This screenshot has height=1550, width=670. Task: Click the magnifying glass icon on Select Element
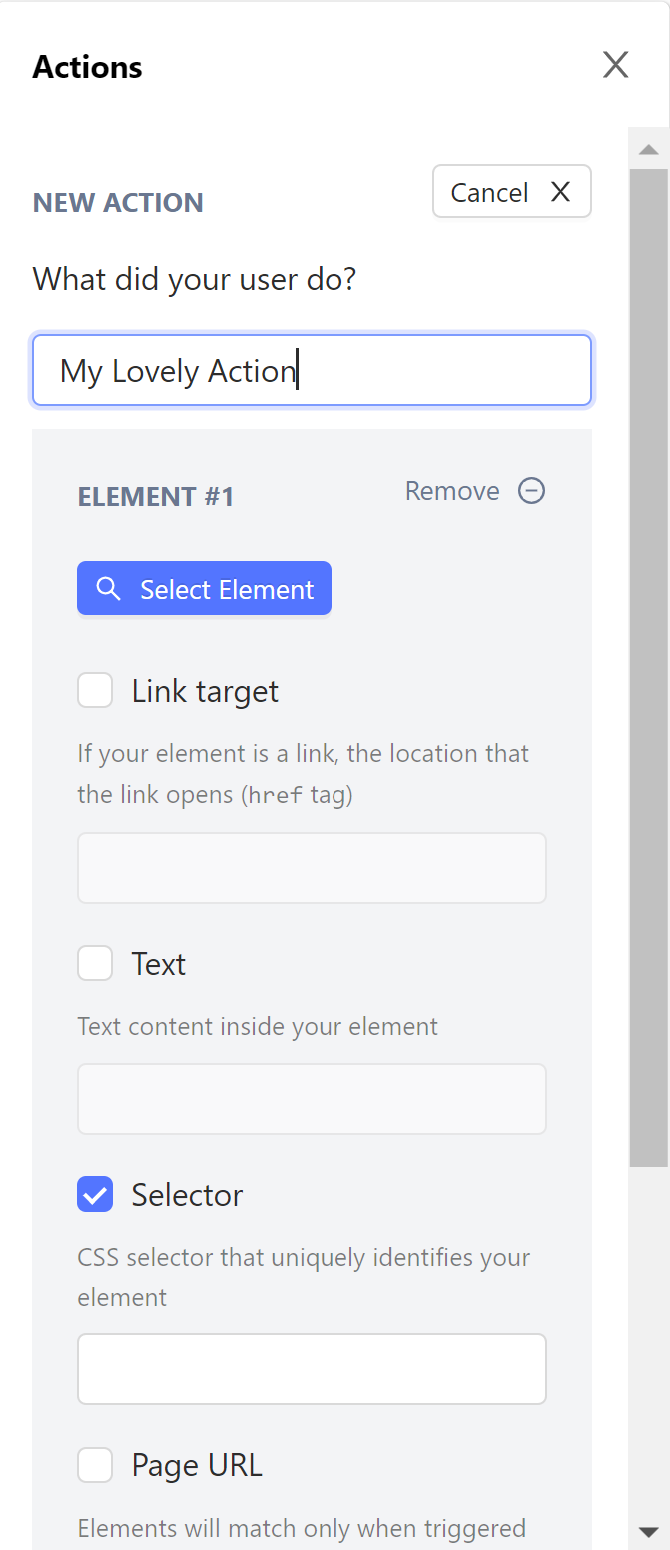pos(108,588)
